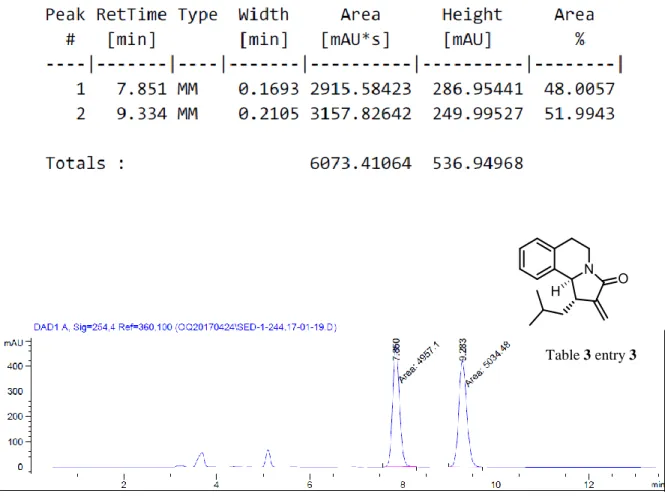Click the small peak near 5 min
Screen dimensions: 665x503
point(268,458)
